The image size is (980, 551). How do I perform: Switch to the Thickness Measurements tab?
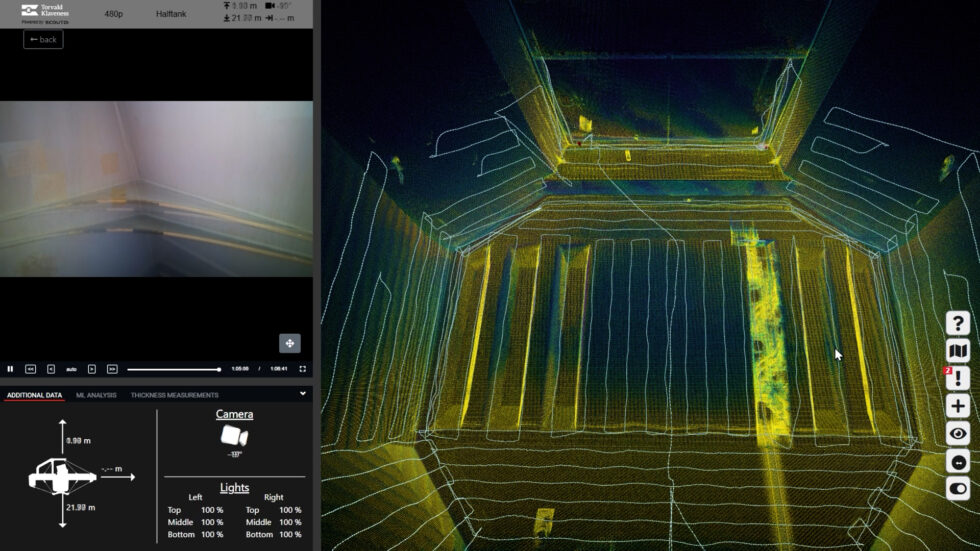pos(174,395)
